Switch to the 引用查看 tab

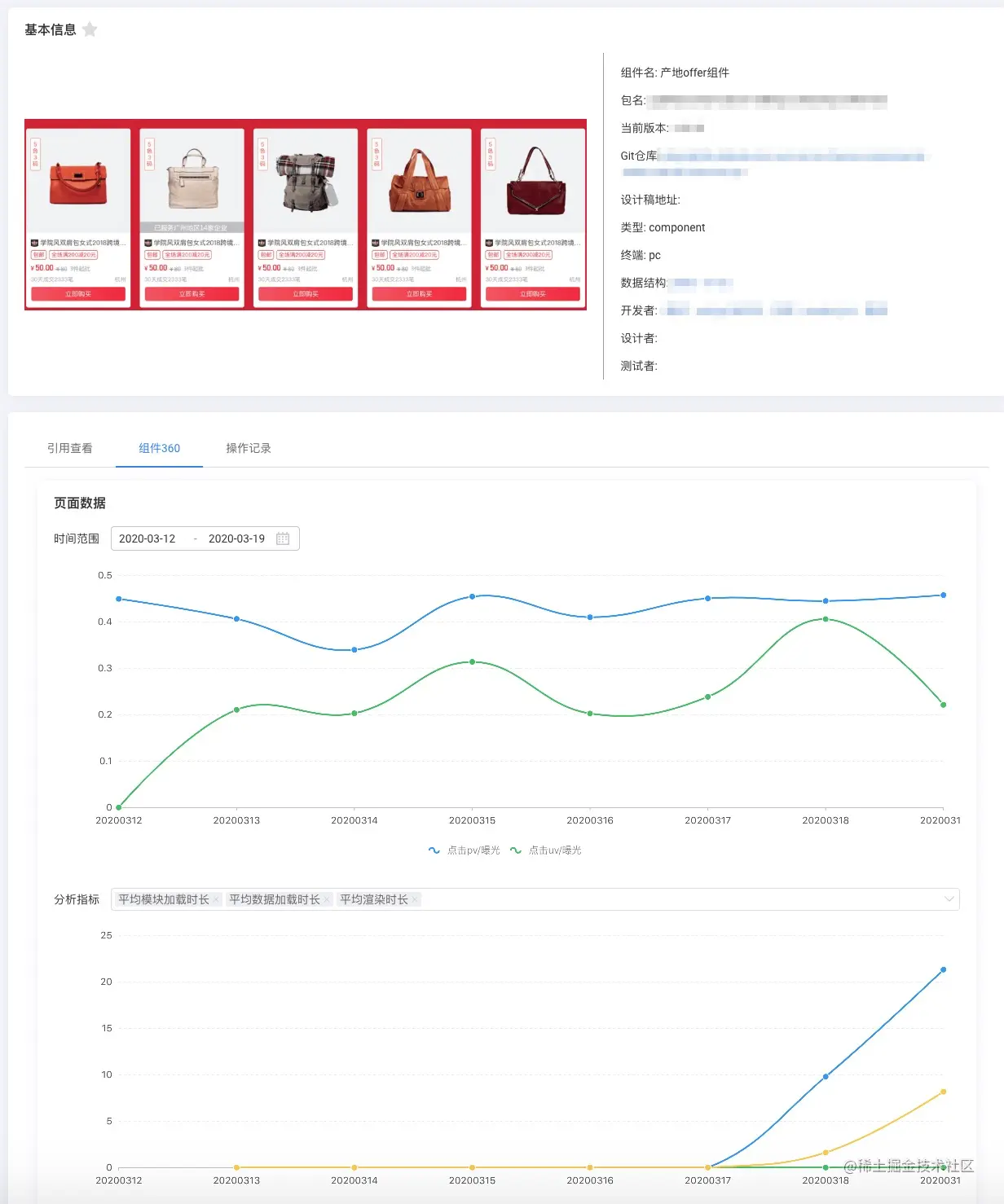pos(70,448)
